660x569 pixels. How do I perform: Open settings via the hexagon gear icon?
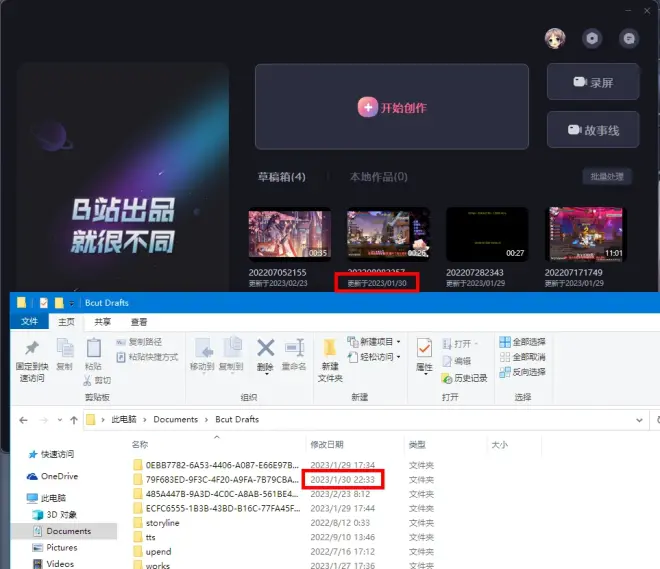tap(593, 38)
